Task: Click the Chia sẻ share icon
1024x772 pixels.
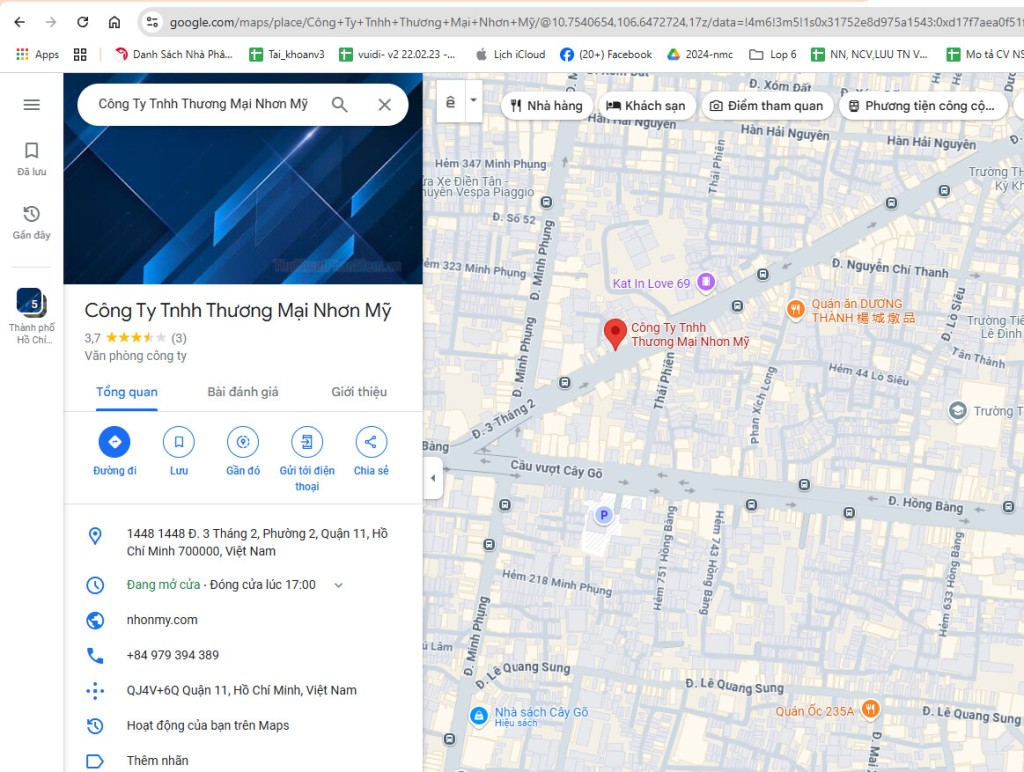Action: tap(370, 441)
